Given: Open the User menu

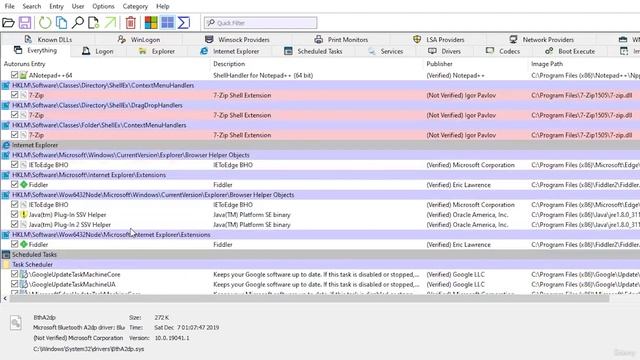Looking at the screenshot, I should pos(78,6).
